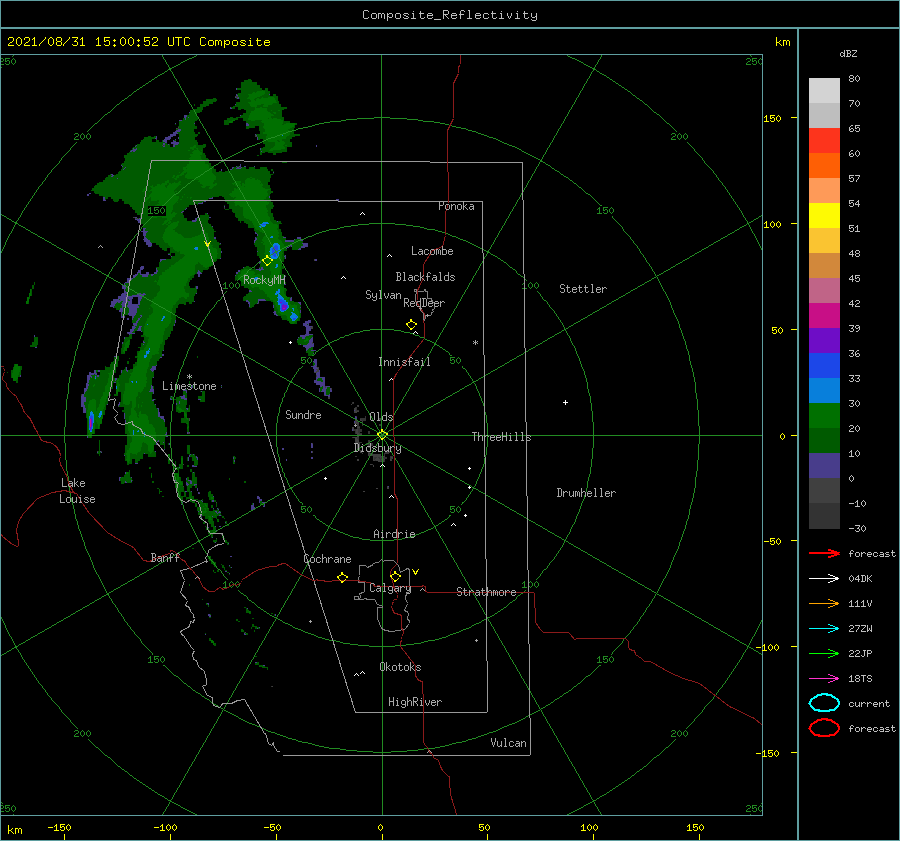Image resolution: width=900 pixels, height=841 pixels.
Task: Click the isolated echo cell on the map's west edge
Action: (x=17, y=373)
